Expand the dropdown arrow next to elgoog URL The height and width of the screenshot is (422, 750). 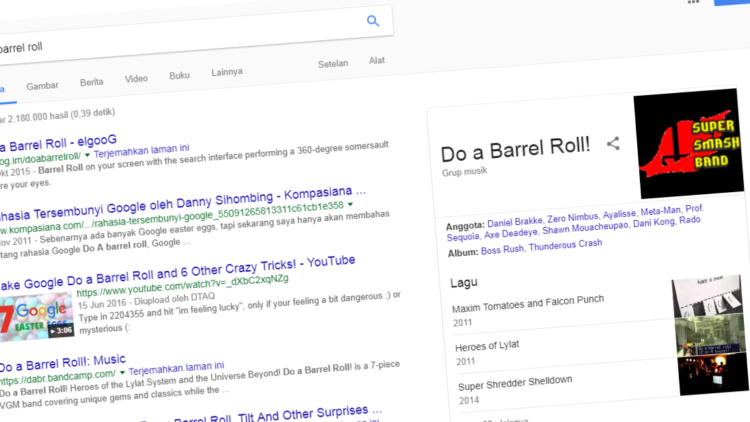coord(87,155)
